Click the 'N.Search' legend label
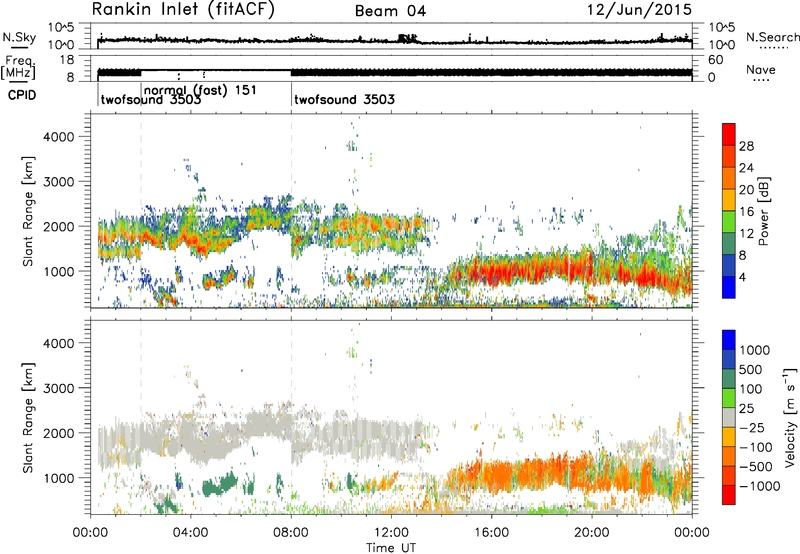Viewport: 800px width, 554px height. [x=772, y=37]
